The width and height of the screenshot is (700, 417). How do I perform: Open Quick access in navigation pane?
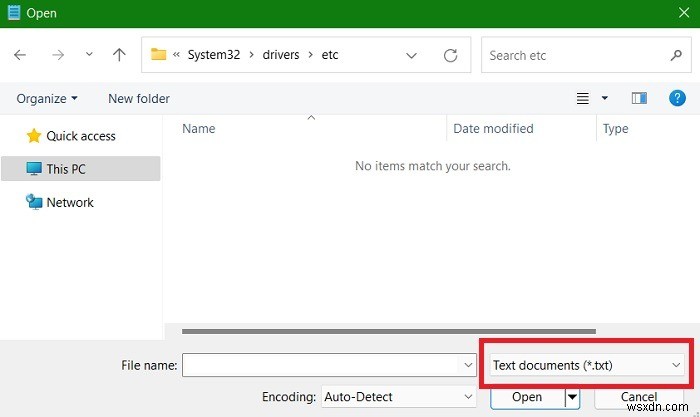coord(81,136)
